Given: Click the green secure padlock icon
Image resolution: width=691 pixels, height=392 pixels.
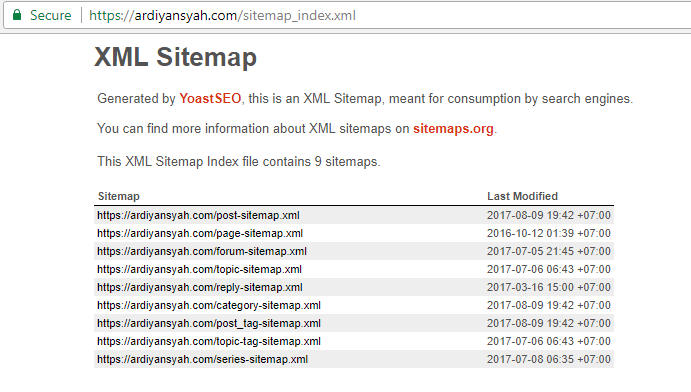Looking at the screenshot, I should click(x=17, y=15).
